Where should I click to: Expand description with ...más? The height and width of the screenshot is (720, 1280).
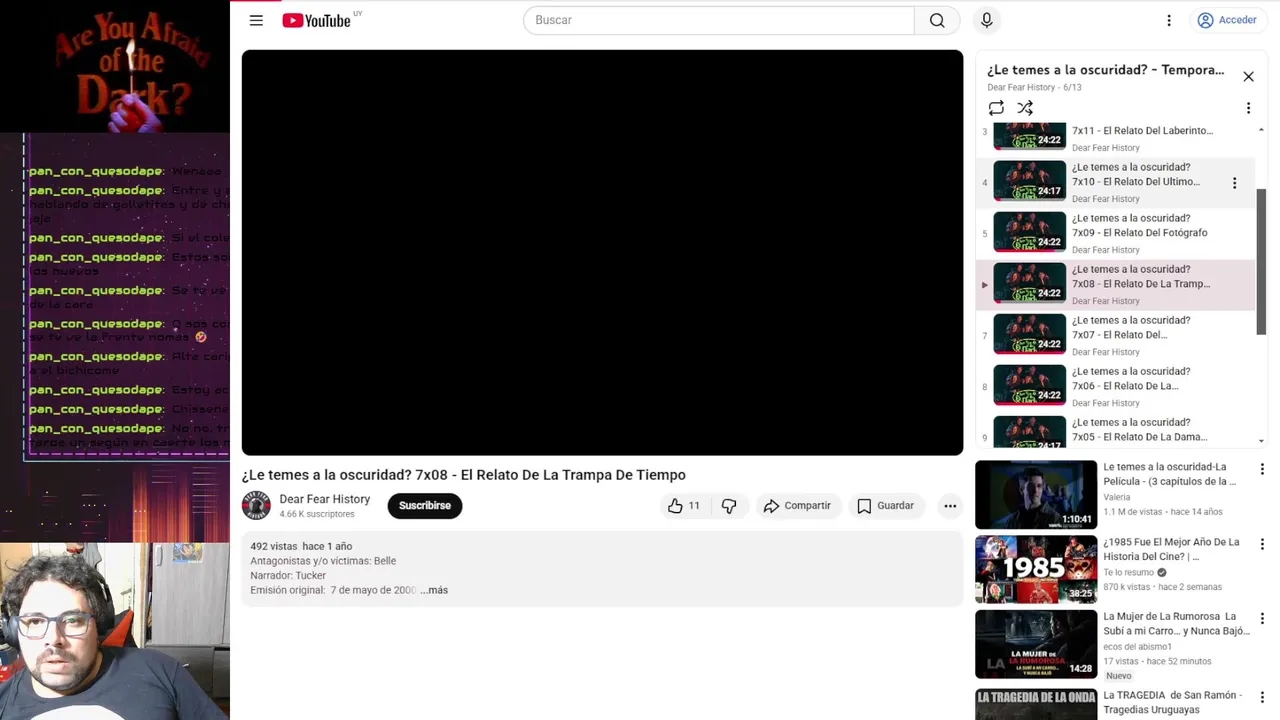pyautogui.click(x=434, y=590)
